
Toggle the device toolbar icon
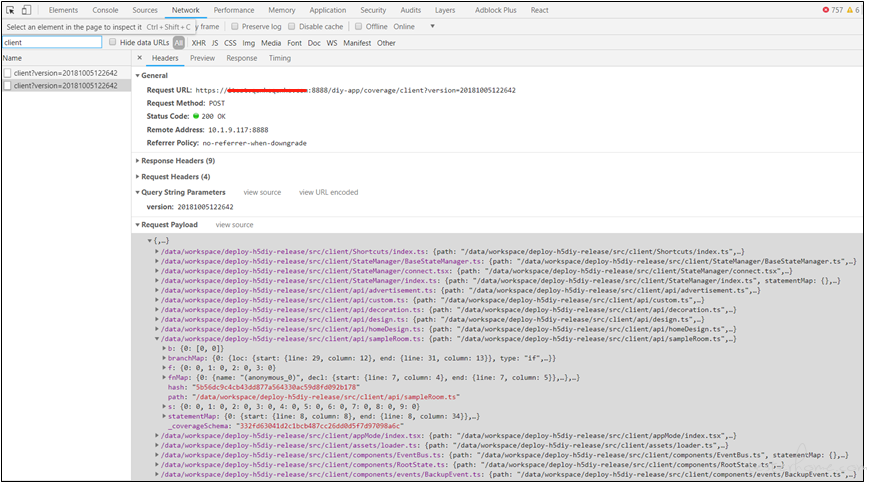26,10
